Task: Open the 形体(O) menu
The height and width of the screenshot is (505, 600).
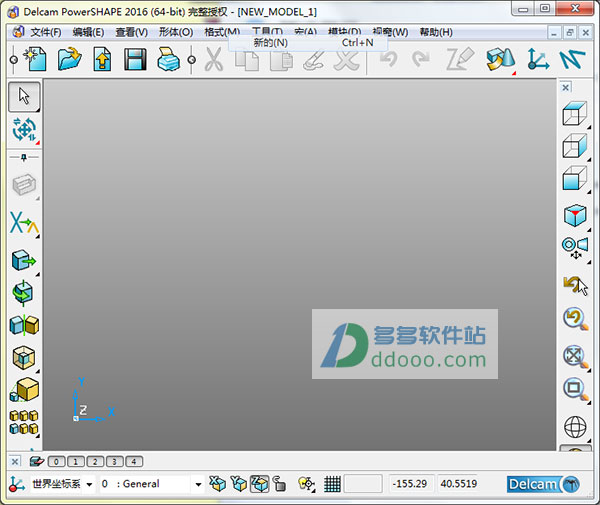Action: (x=176, y=32)
